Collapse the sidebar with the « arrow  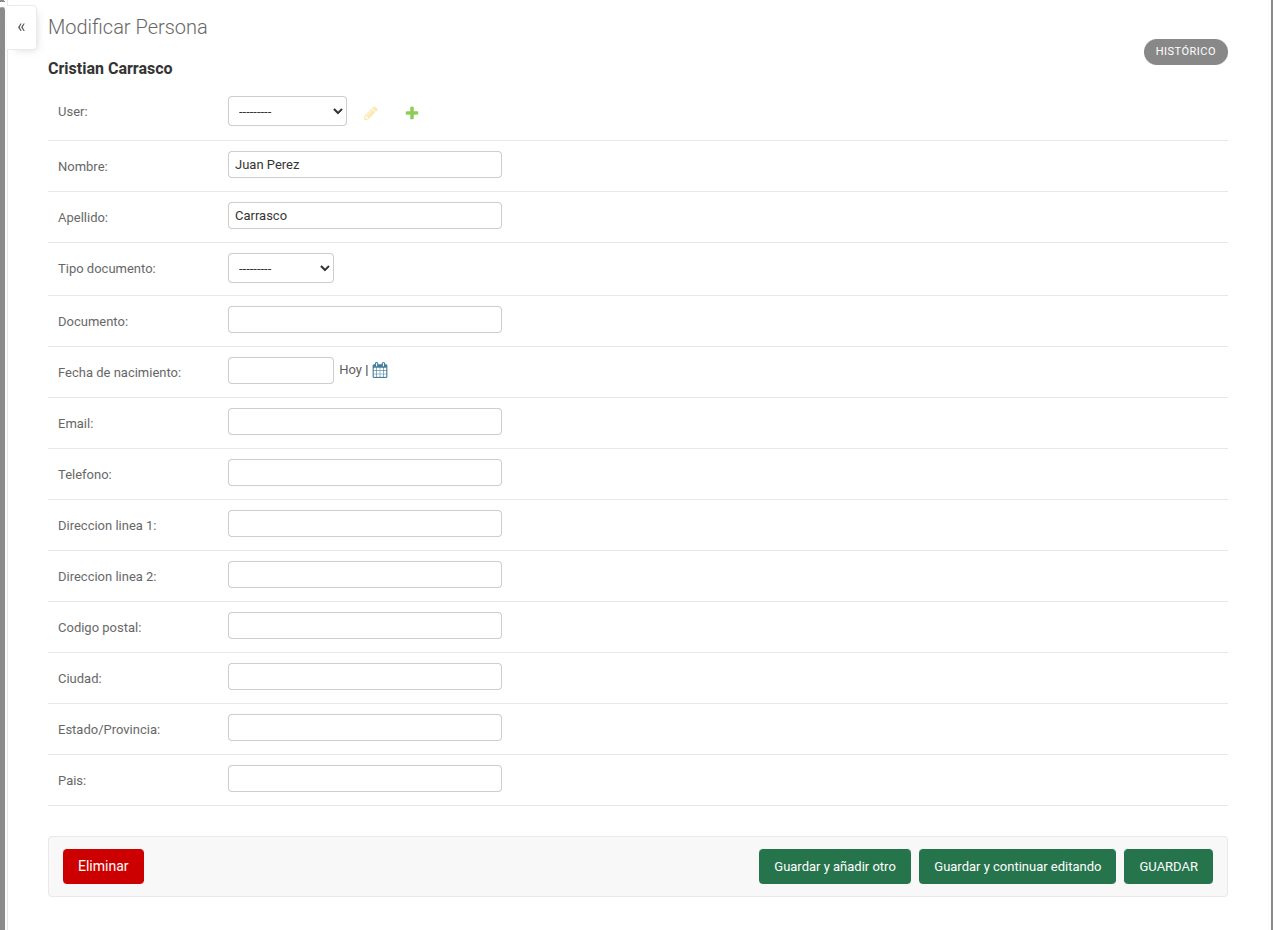(21, 27)
